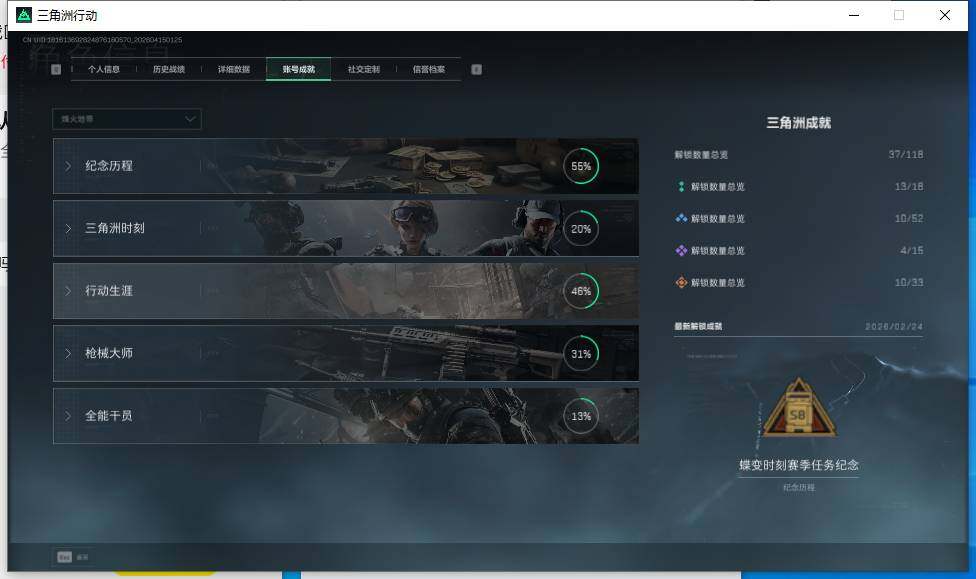
Task: Click the 20% progress ring on 三角洲时刻
Action: point(581,228)
